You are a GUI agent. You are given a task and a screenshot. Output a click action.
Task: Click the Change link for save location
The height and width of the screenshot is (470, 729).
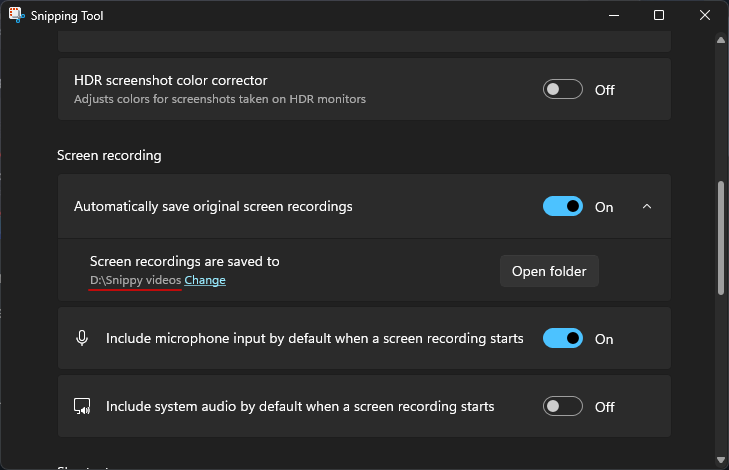[205, 280]
